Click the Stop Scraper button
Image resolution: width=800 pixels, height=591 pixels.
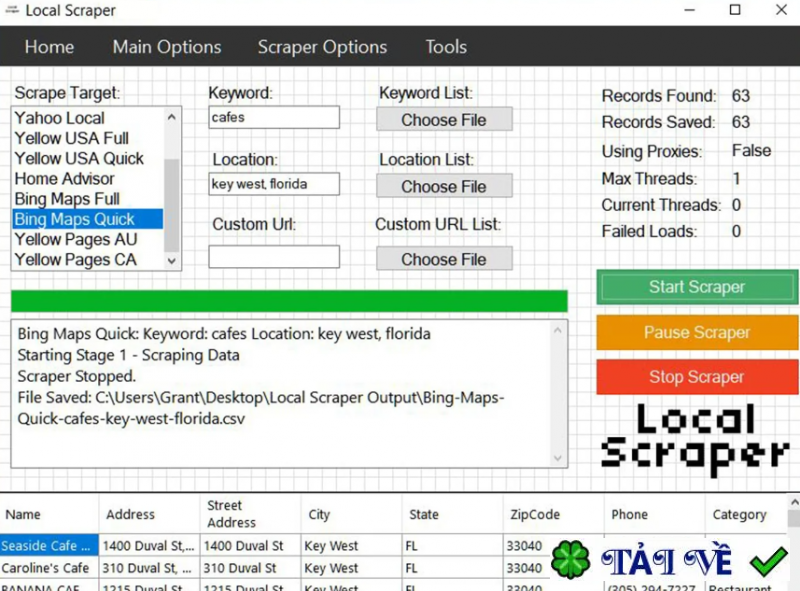pyautogui.click(x=697, y=377)
